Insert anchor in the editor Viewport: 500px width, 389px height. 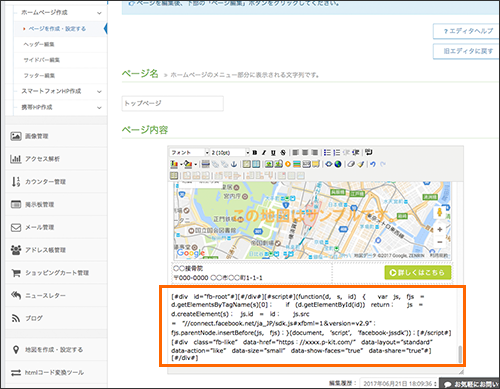click(x=234, y=164)
